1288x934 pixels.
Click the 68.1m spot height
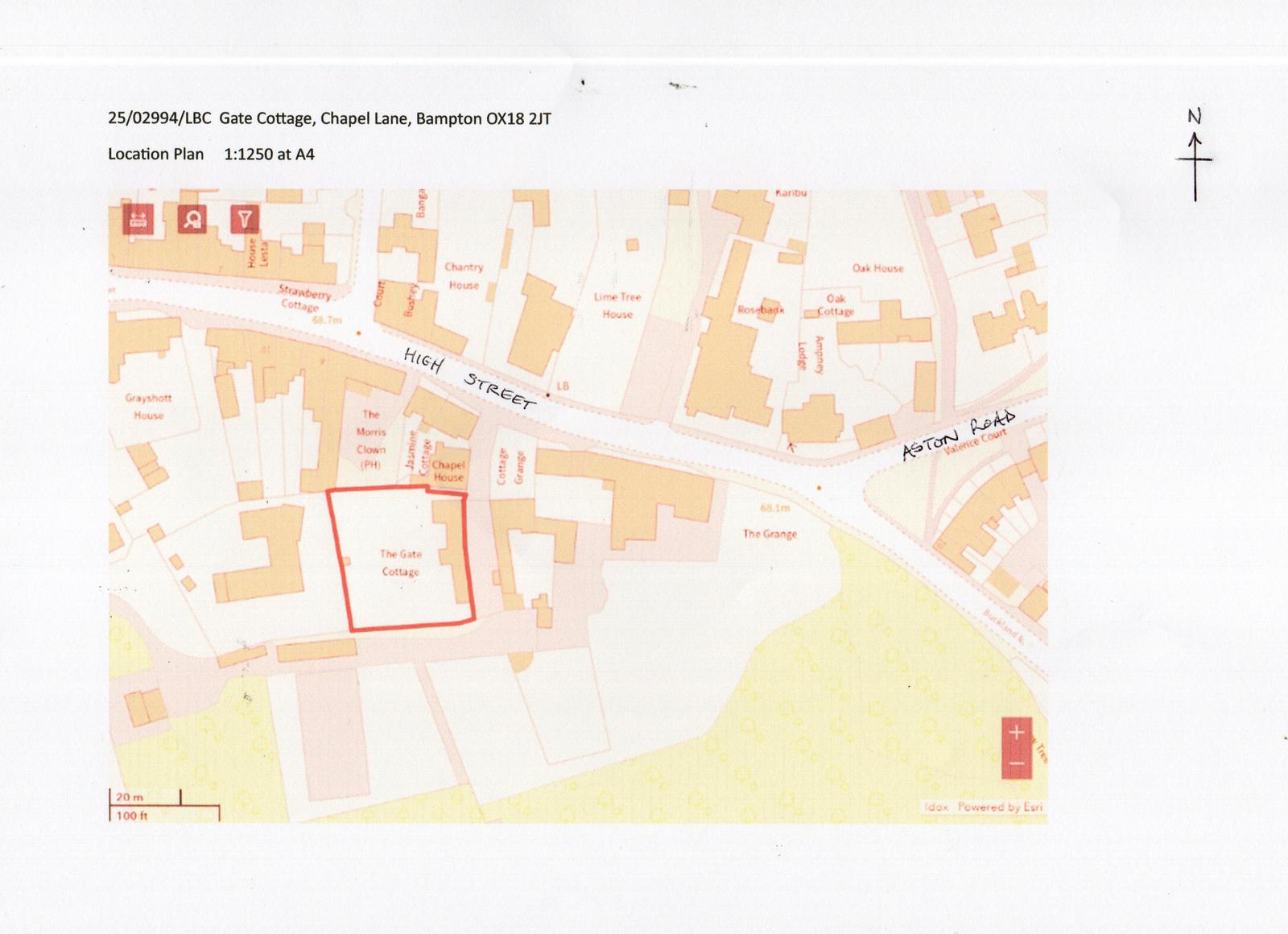(x=775, y=508)
